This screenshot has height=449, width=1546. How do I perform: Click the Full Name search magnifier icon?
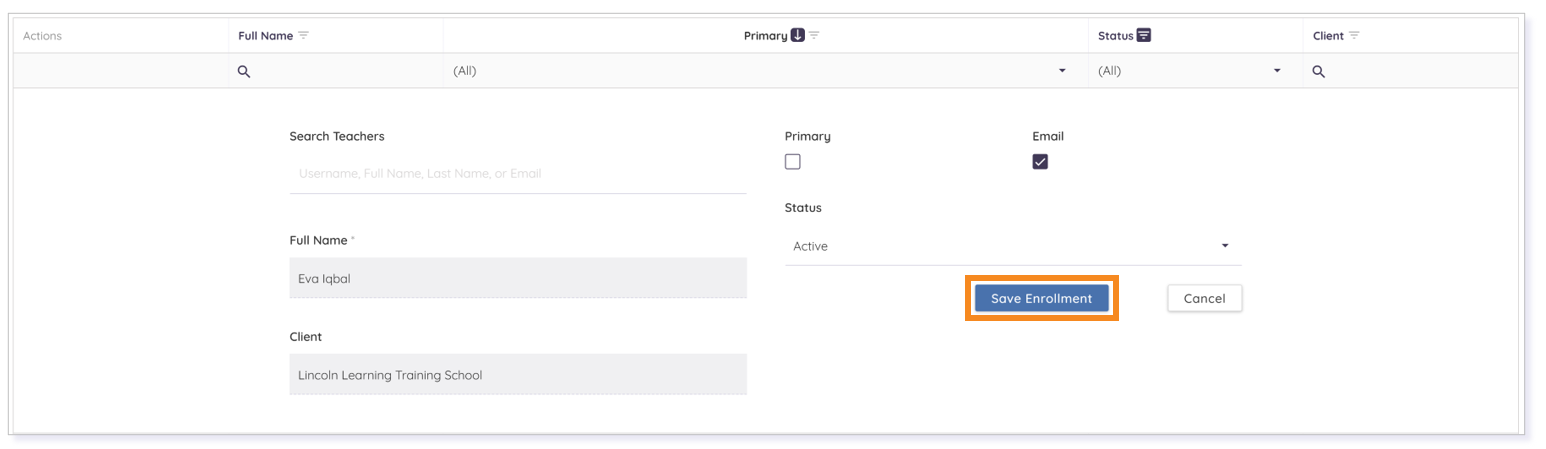[x=244, y=72]
